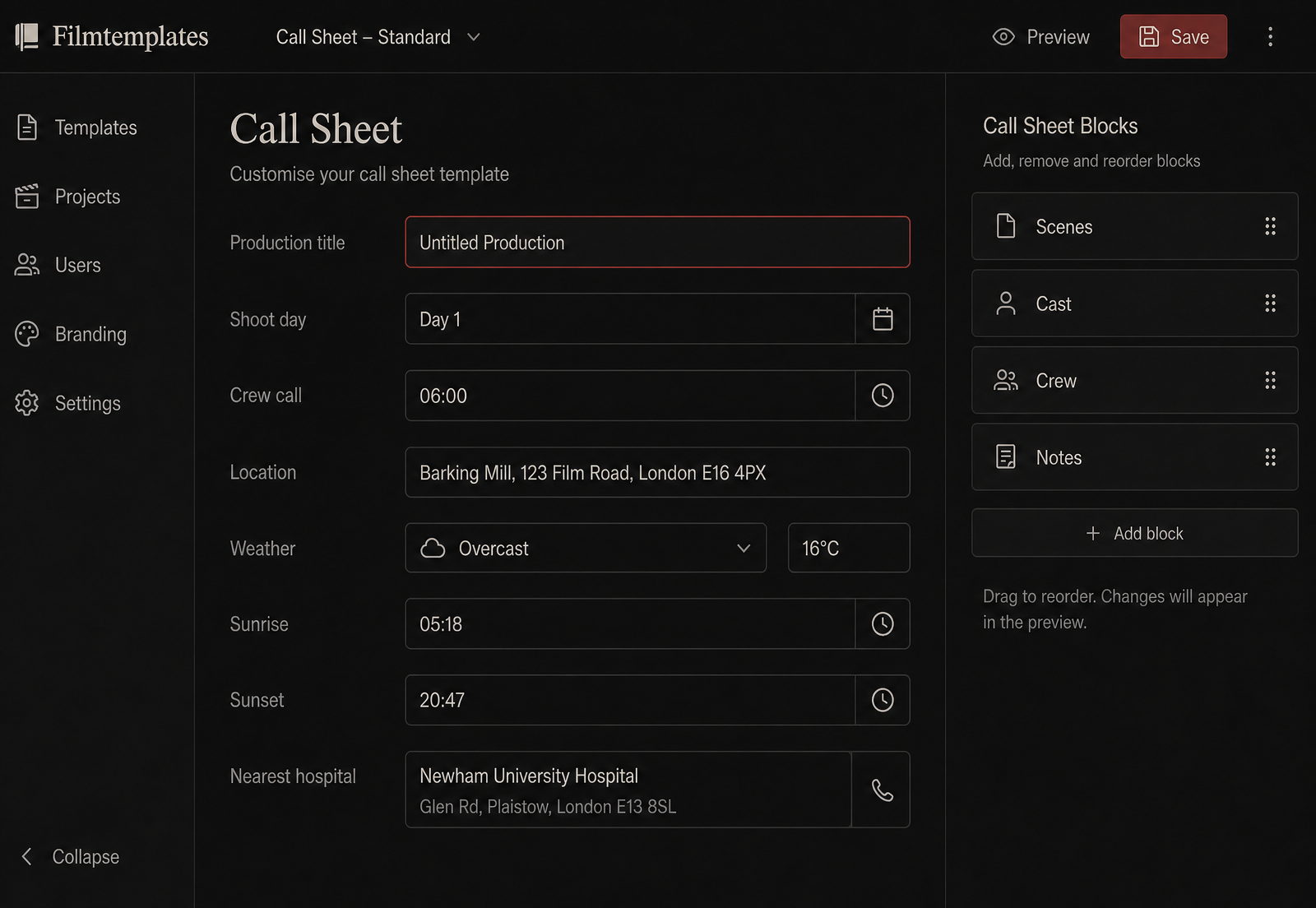Click the Branding palette icon
The width and height of the screenshot is (1316, 908).
tap(27, 334)
